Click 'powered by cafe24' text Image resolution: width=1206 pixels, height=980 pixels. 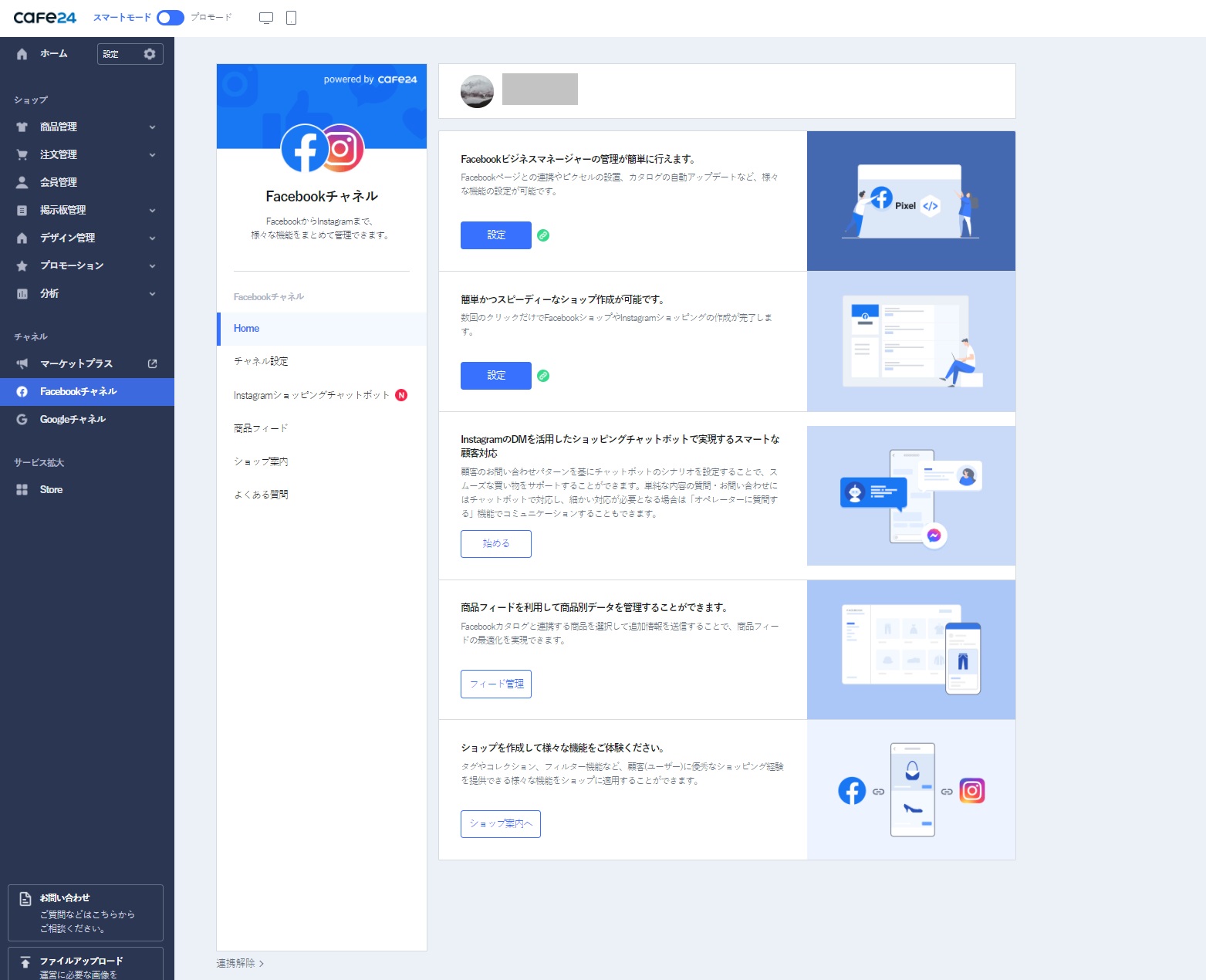pos(370,79)
